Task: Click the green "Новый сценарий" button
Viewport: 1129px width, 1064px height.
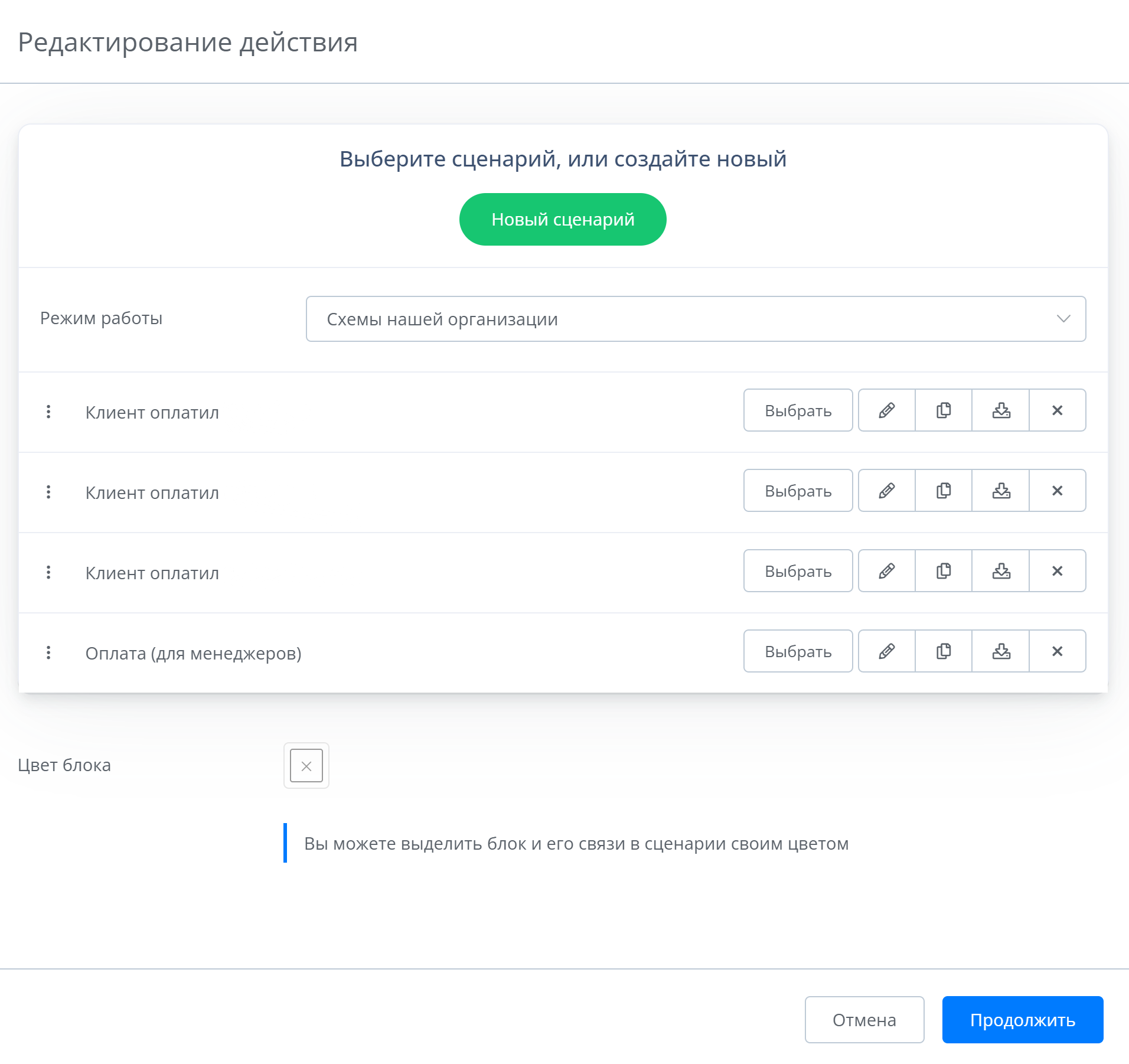Action: 563,220
